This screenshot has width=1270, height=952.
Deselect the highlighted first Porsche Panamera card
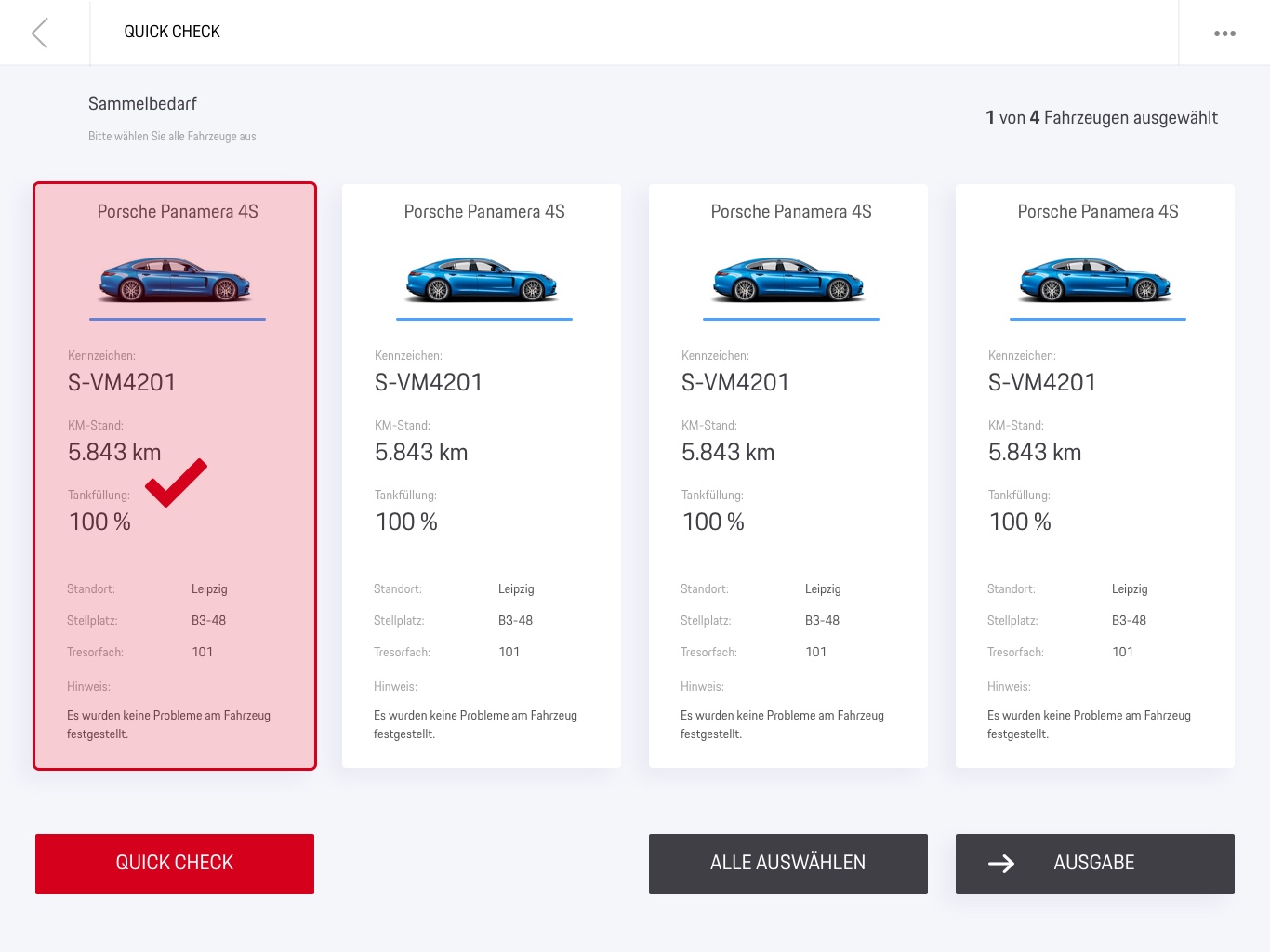pos(175,558)
